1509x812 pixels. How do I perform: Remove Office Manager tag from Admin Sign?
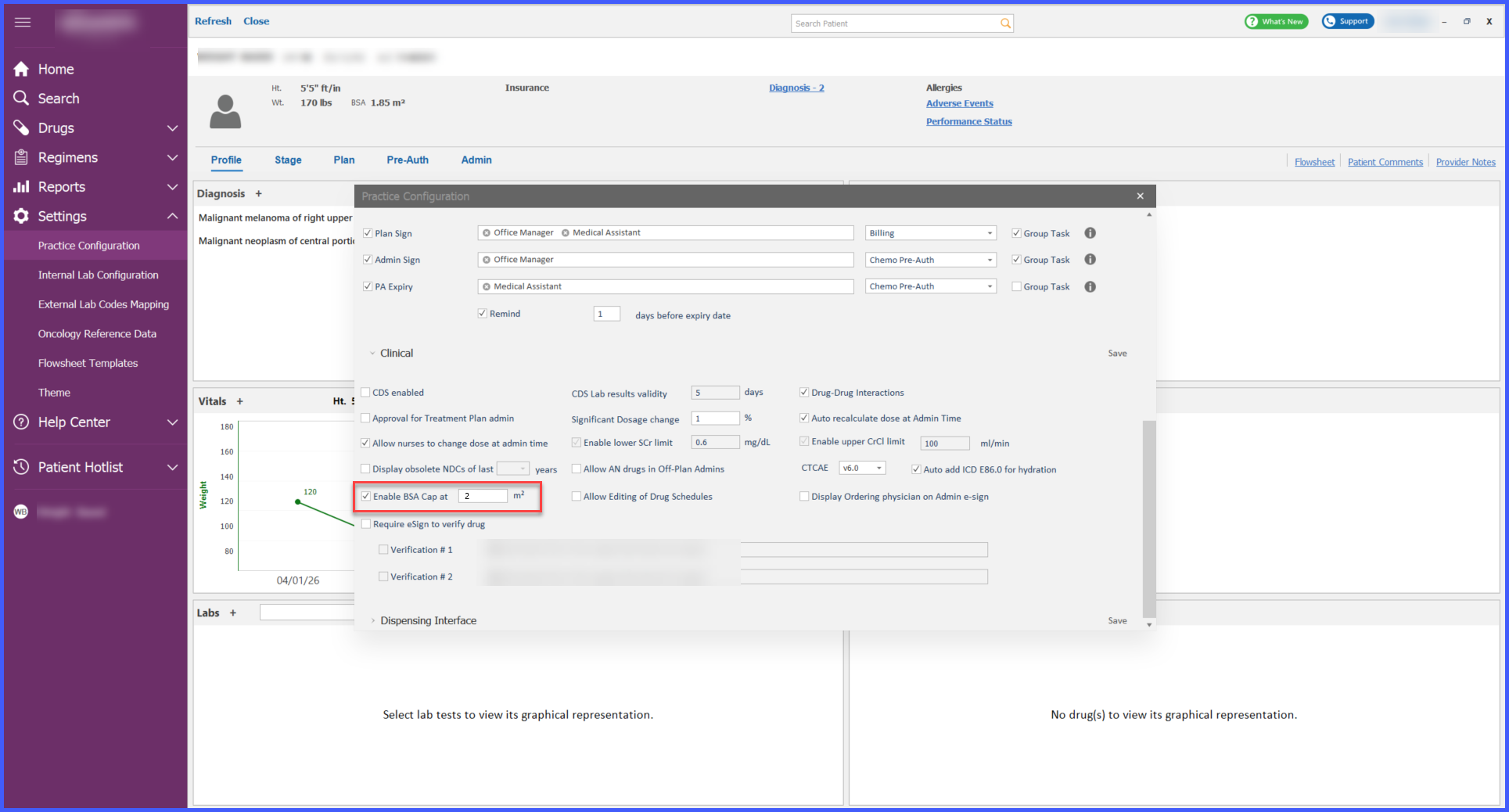coord(487,260)
